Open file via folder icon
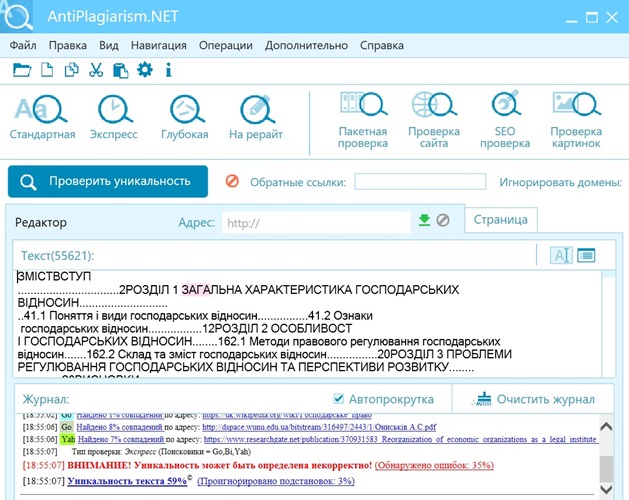The image size is (629, 500). tap(22, 70)
